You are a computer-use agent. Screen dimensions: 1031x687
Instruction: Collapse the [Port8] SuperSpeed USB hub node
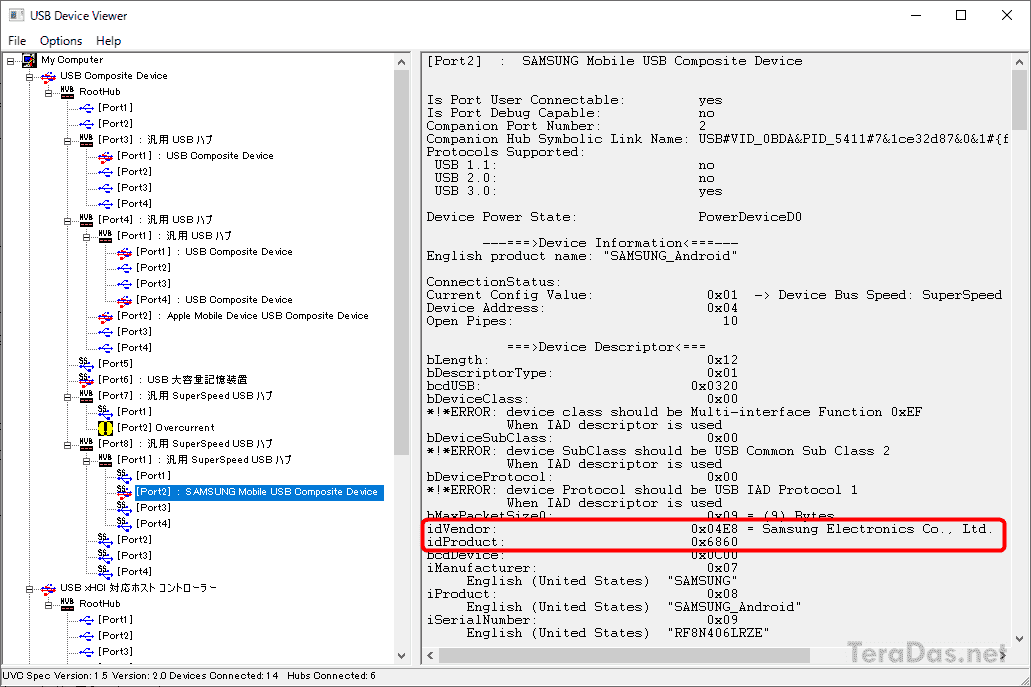(x=68, y=444)
